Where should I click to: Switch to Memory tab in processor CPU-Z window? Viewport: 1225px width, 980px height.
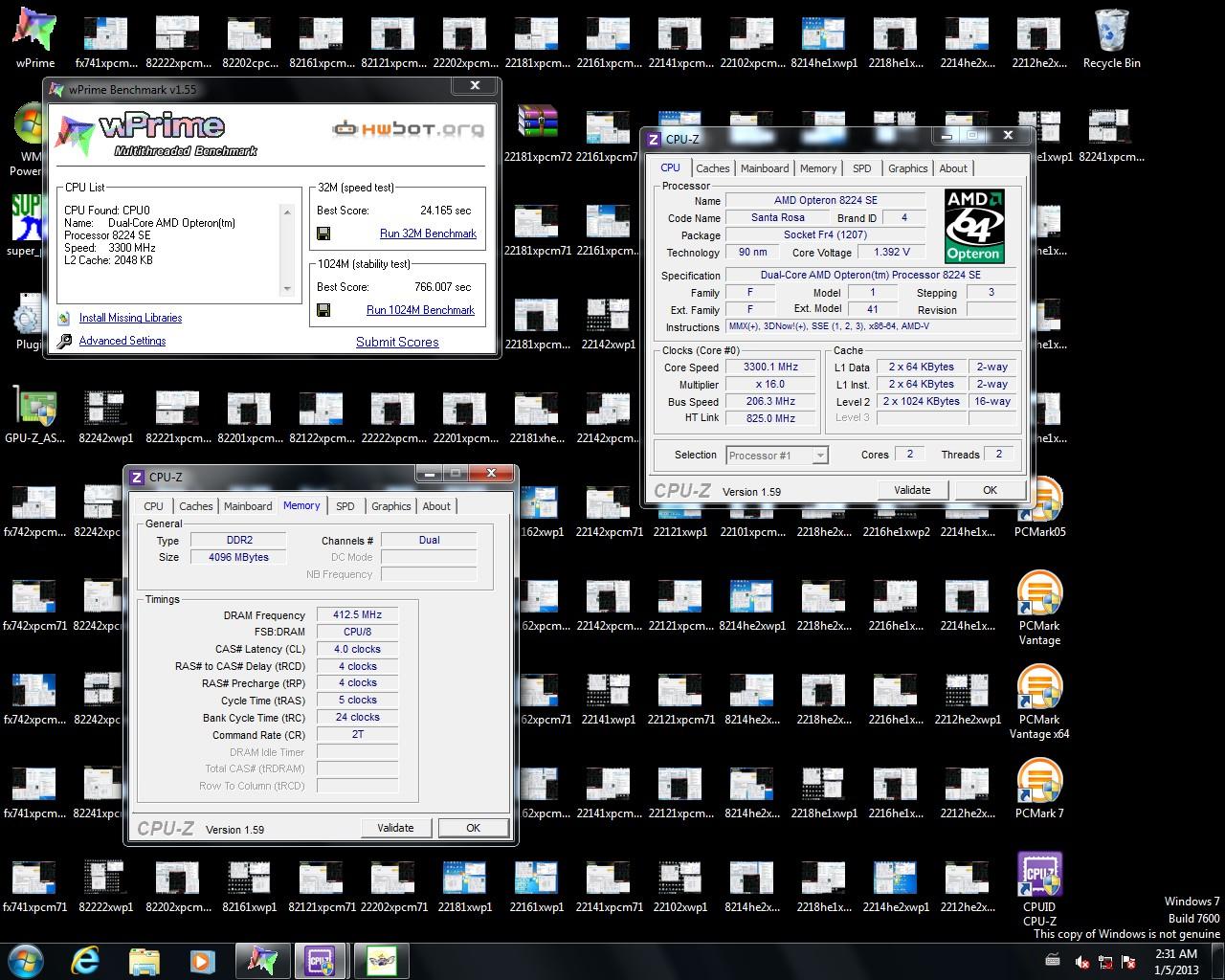pyautogui.click(x=818, y=168)
